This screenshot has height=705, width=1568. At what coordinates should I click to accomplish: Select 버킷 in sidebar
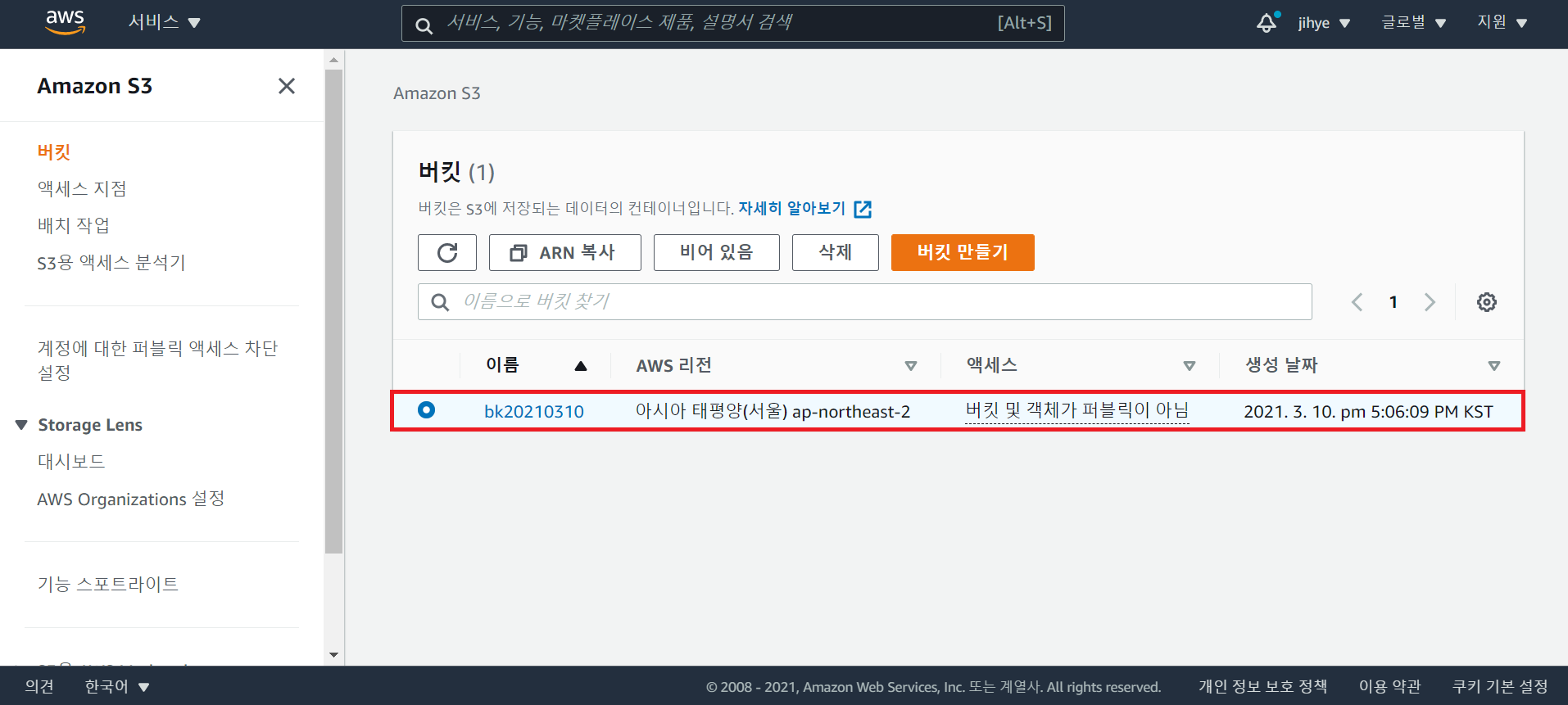pyautogui.click(x=54, y=151)
